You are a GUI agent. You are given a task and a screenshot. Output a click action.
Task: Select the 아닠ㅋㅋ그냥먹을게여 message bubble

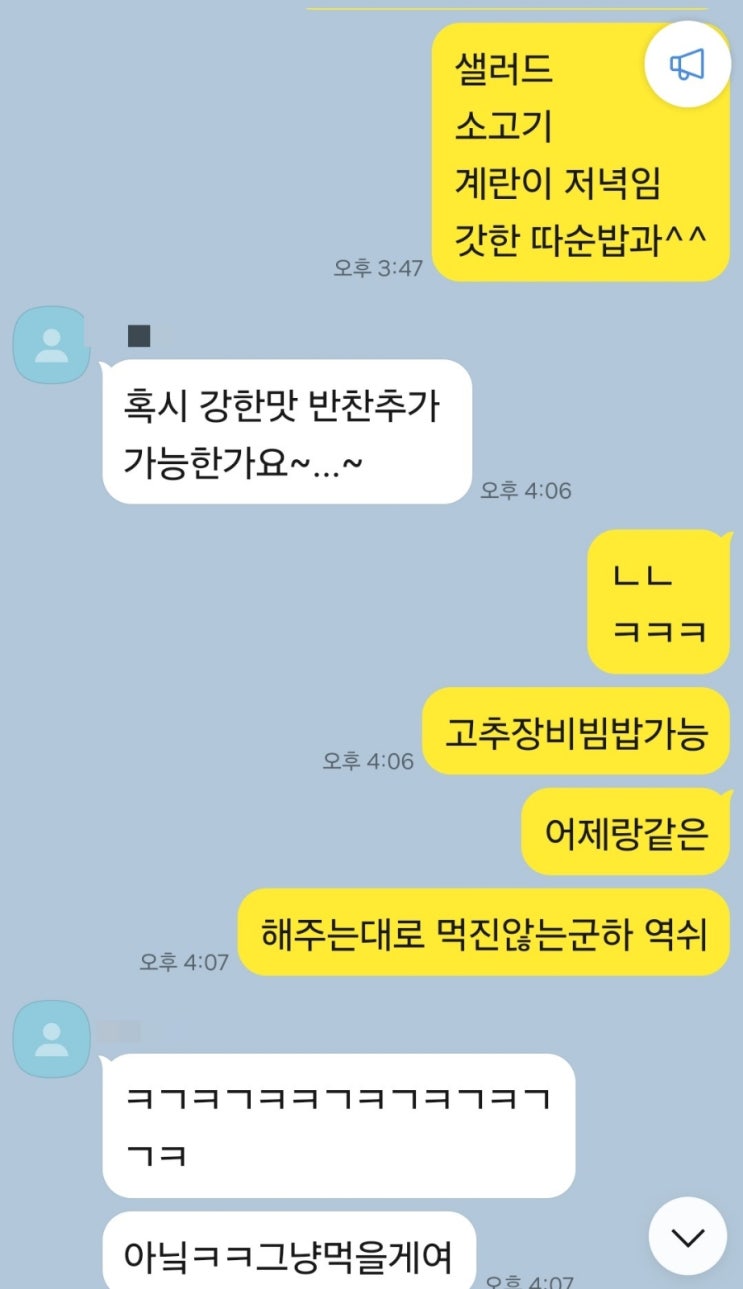pyautogui.click(x=289, y=1251)
